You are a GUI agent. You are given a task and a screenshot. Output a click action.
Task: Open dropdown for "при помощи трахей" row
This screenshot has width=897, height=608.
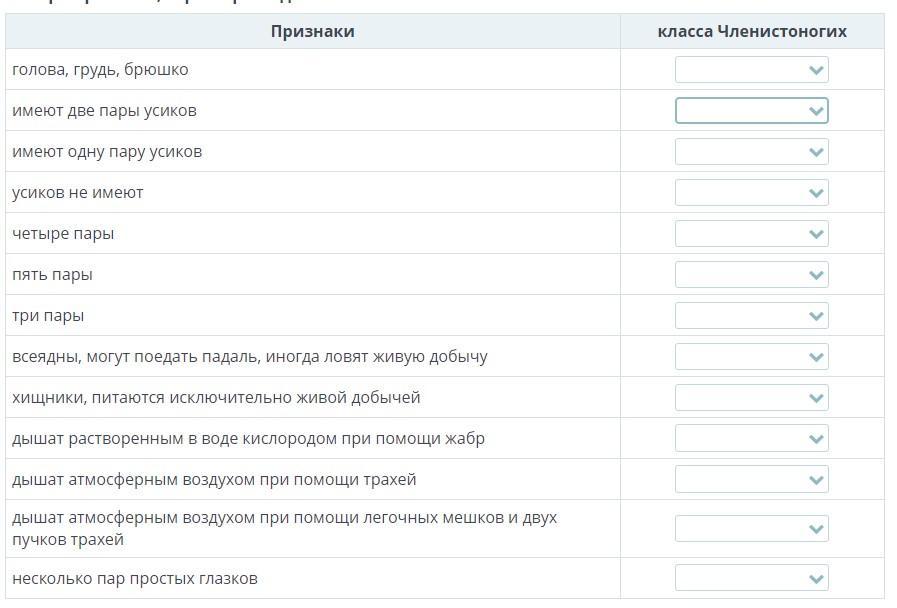tap(751, 480)
